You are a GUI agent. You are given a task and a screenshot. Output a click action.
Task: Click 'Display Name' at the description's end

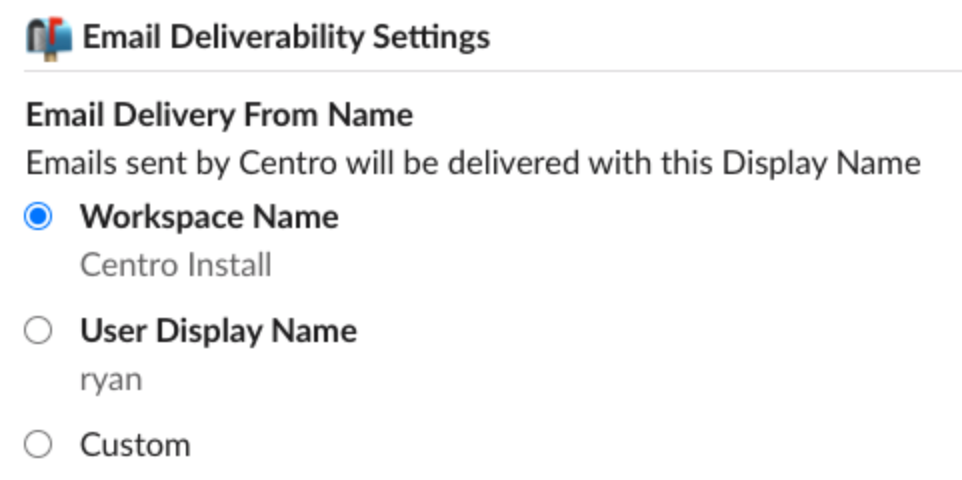tap(822, 163)
